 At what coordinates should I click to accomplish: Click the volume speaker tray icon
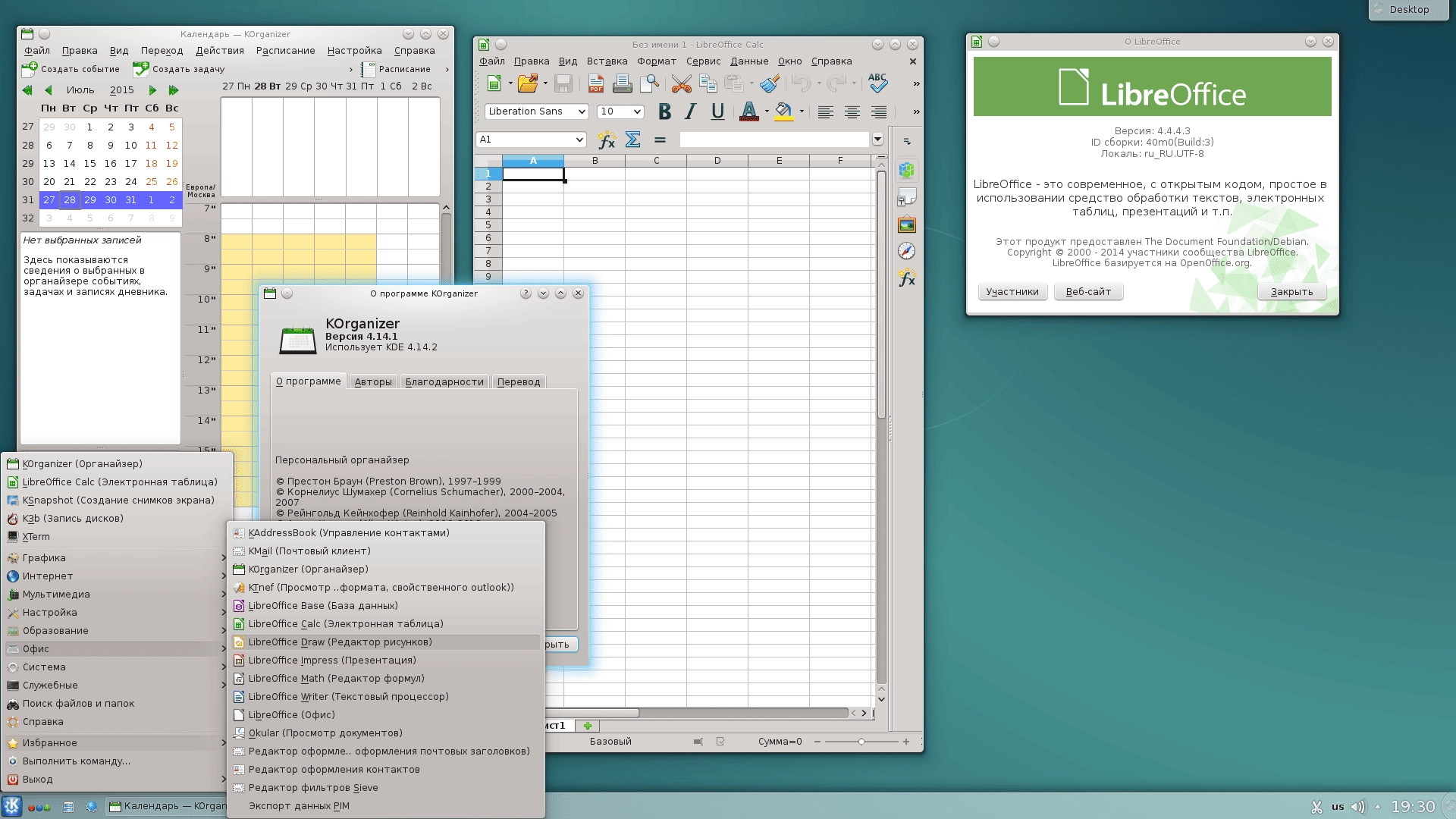tap(1357, 807)
